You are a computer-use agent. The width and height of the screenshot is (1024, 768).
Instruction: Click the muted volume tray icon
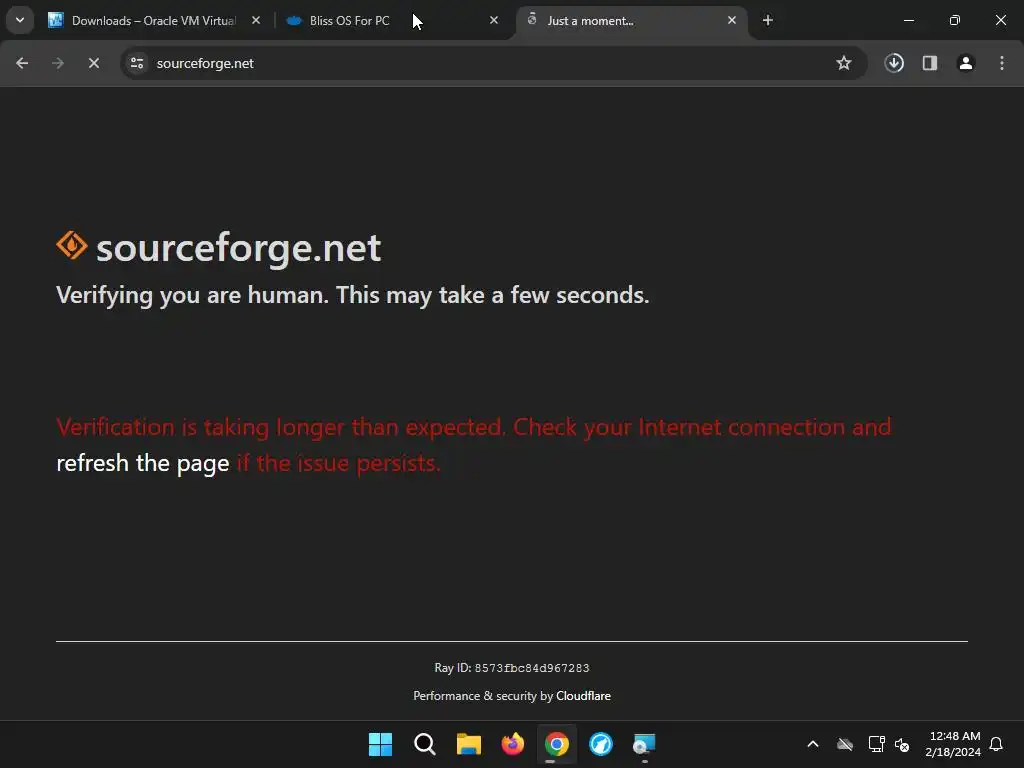coord(903,744)
